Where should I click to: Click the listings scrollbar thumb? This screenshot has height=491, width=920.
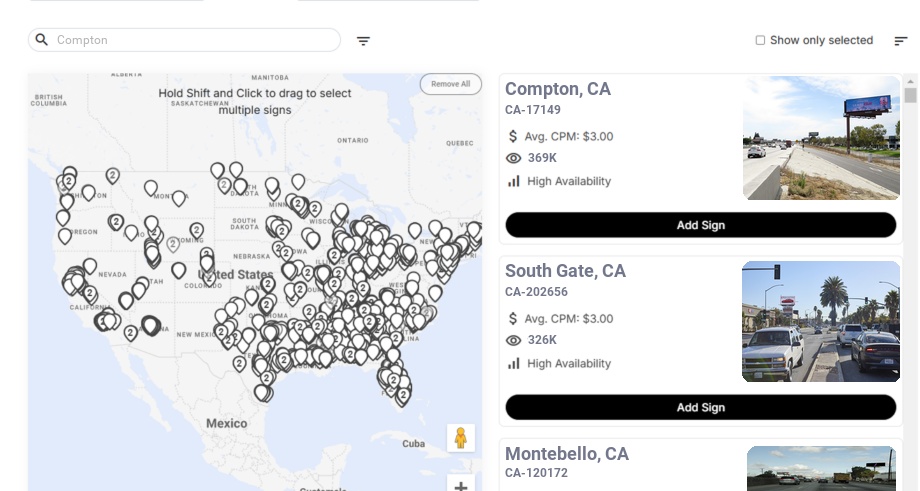[x=911, y=96]
